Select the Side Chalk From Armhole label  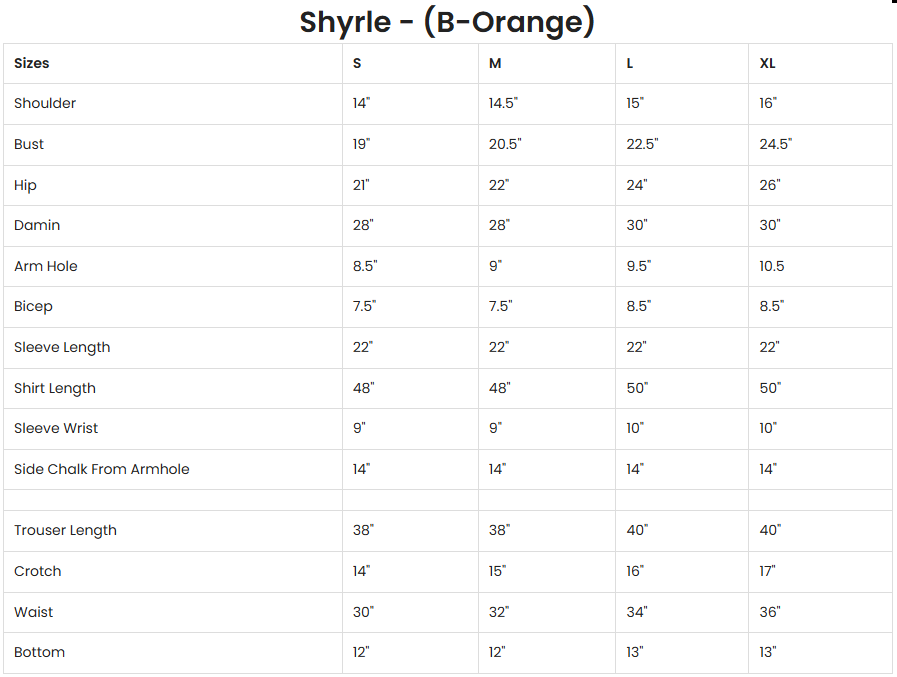click(101, 469)
